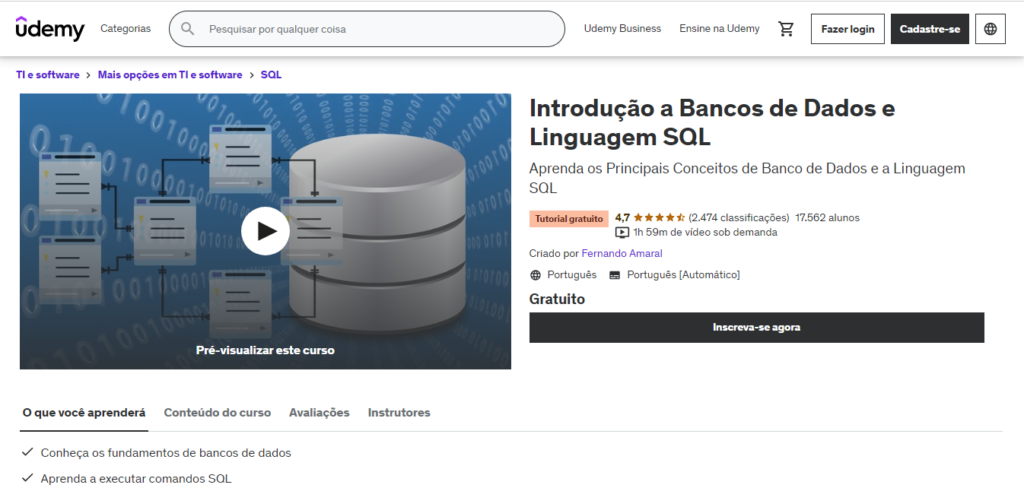This screenshot has height=488, width=1024.
Task: Click Conheça os fundamentos de bancos de dados
Action: [166, 453]
